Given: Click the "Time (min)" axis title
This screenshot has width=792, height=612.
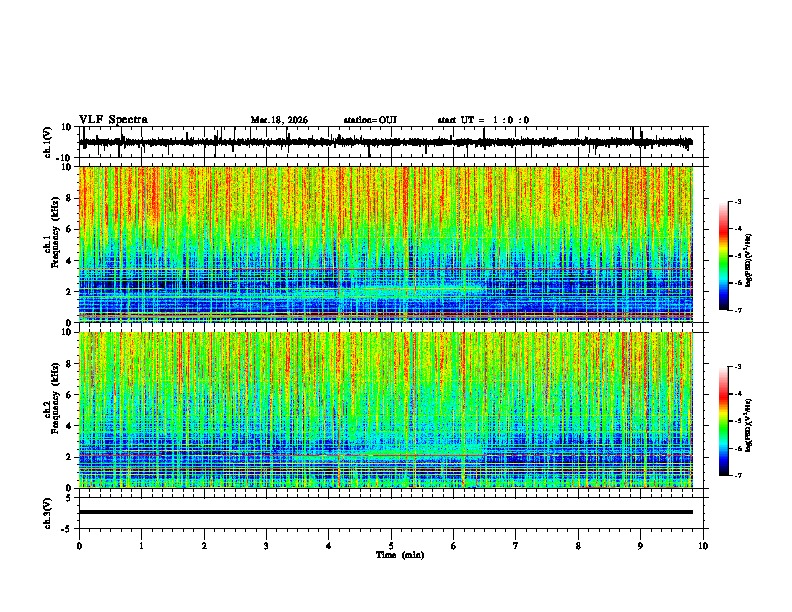Looking at the screenshot, I should [400, 555].
